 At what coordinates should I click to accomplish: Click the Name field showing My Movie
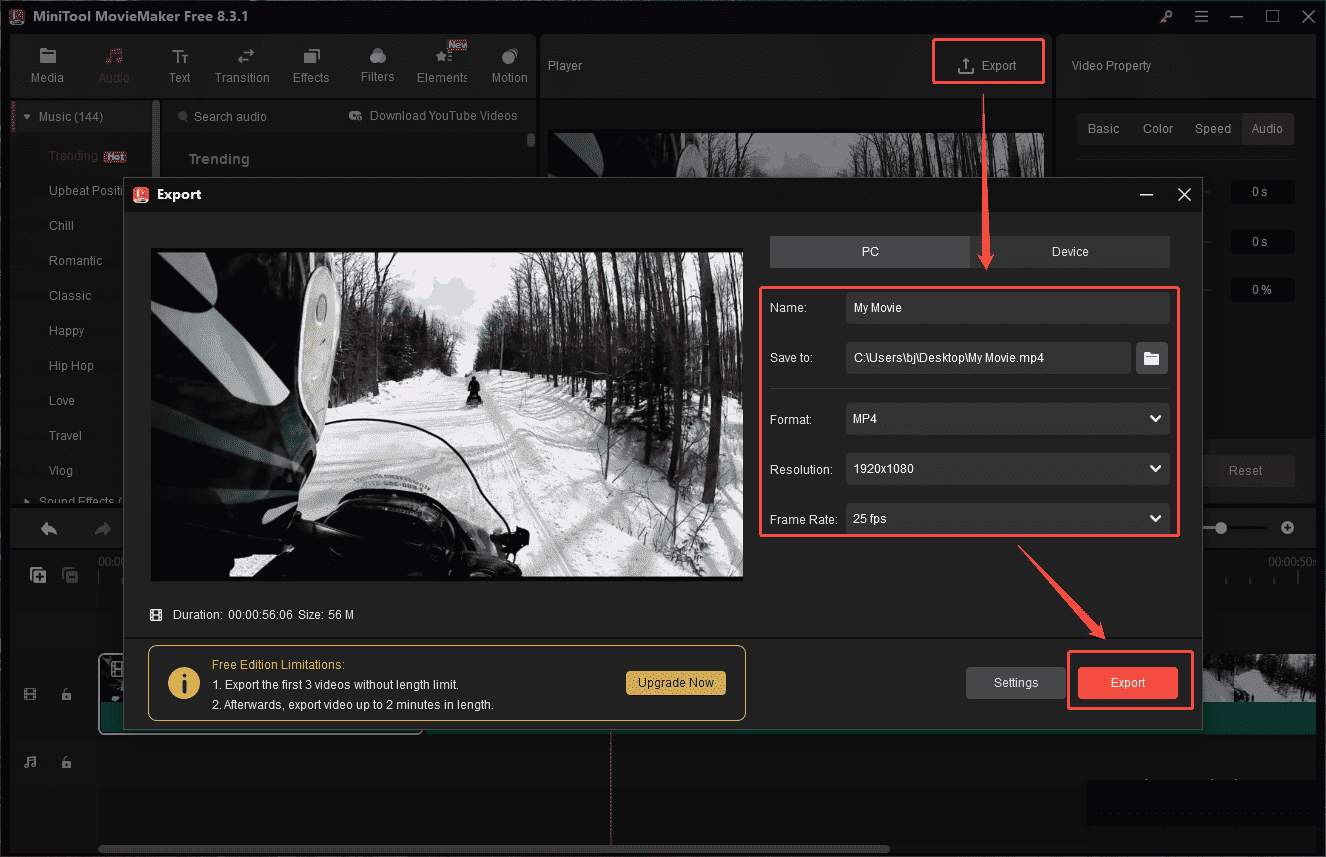click(1007, 307)
